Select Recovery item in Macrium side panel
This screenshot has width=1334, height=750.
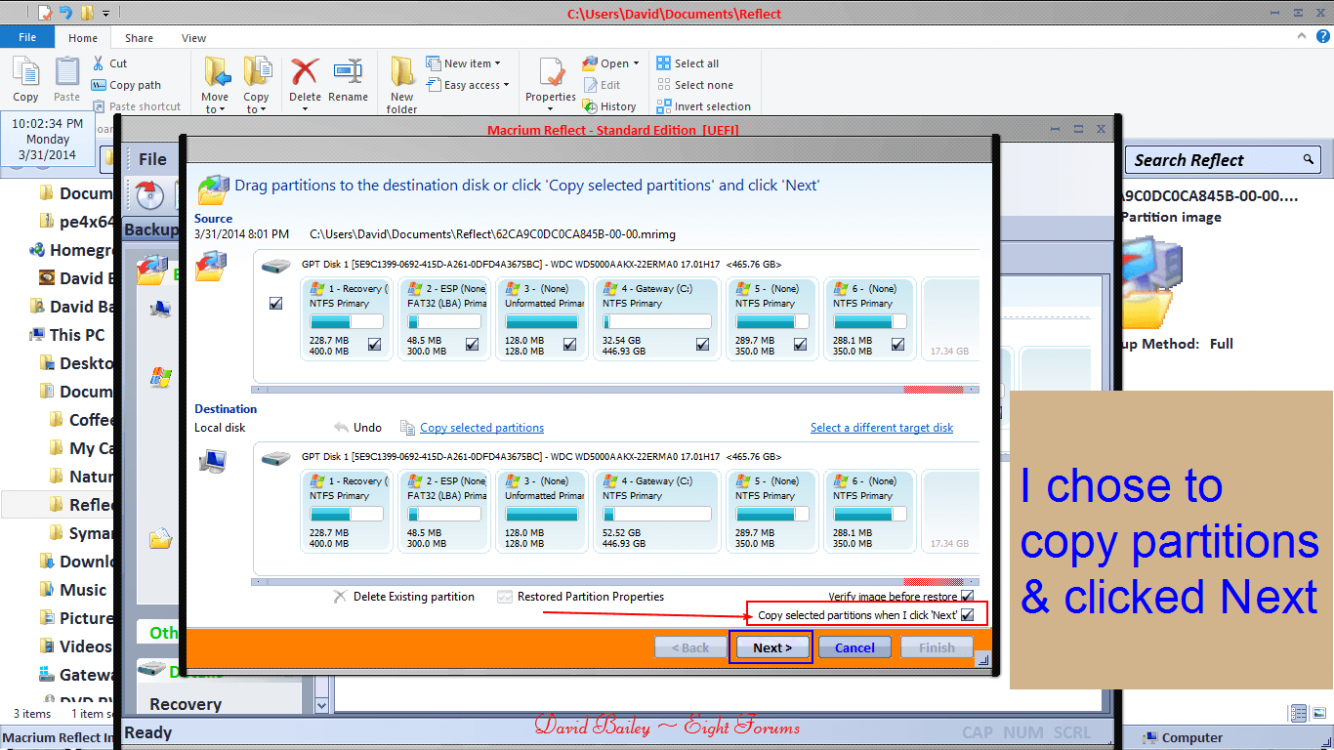(186, 704)
